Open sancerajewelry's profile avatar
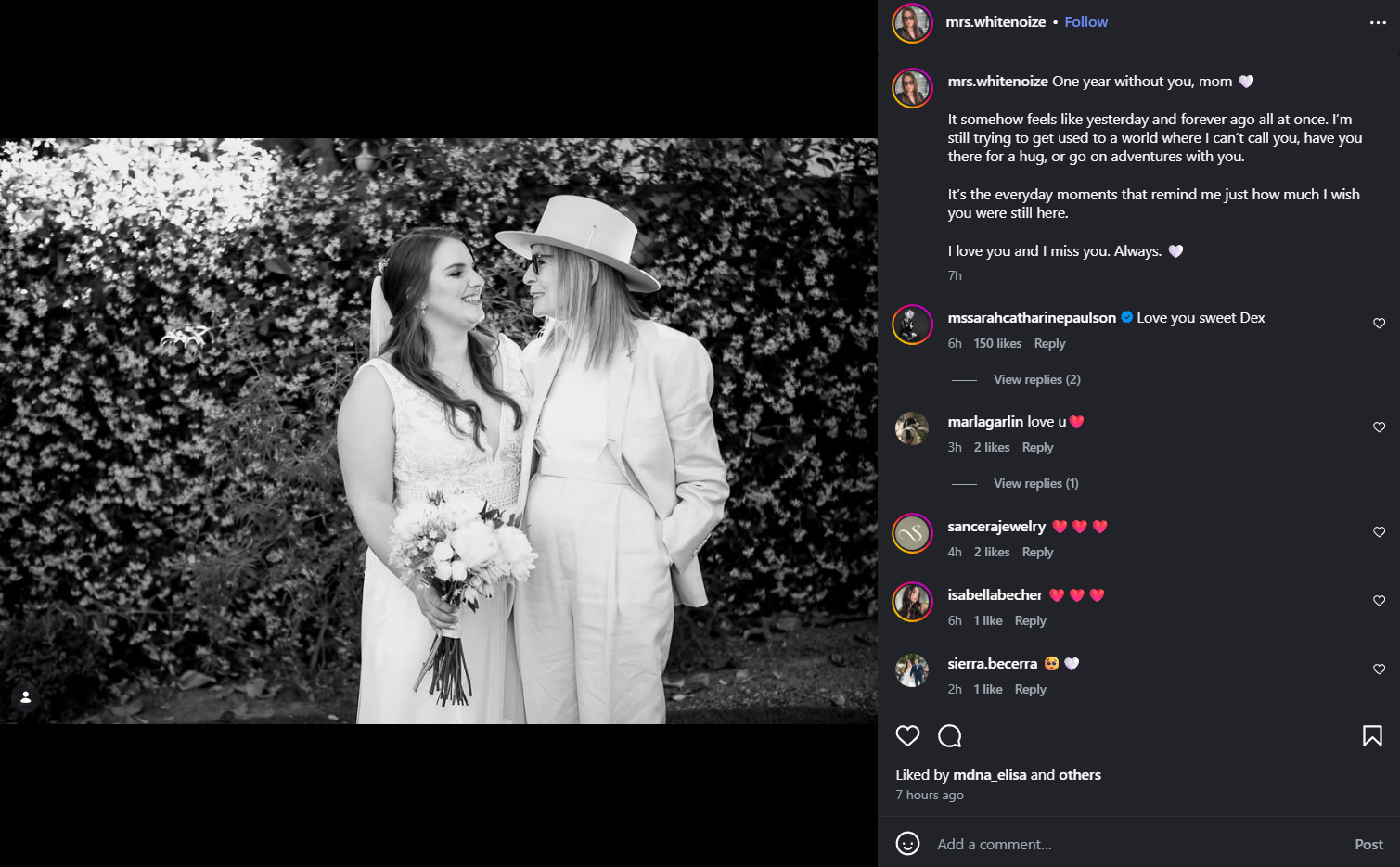The height and width of the screenshot is (867, 1400). tap(912, 533)
